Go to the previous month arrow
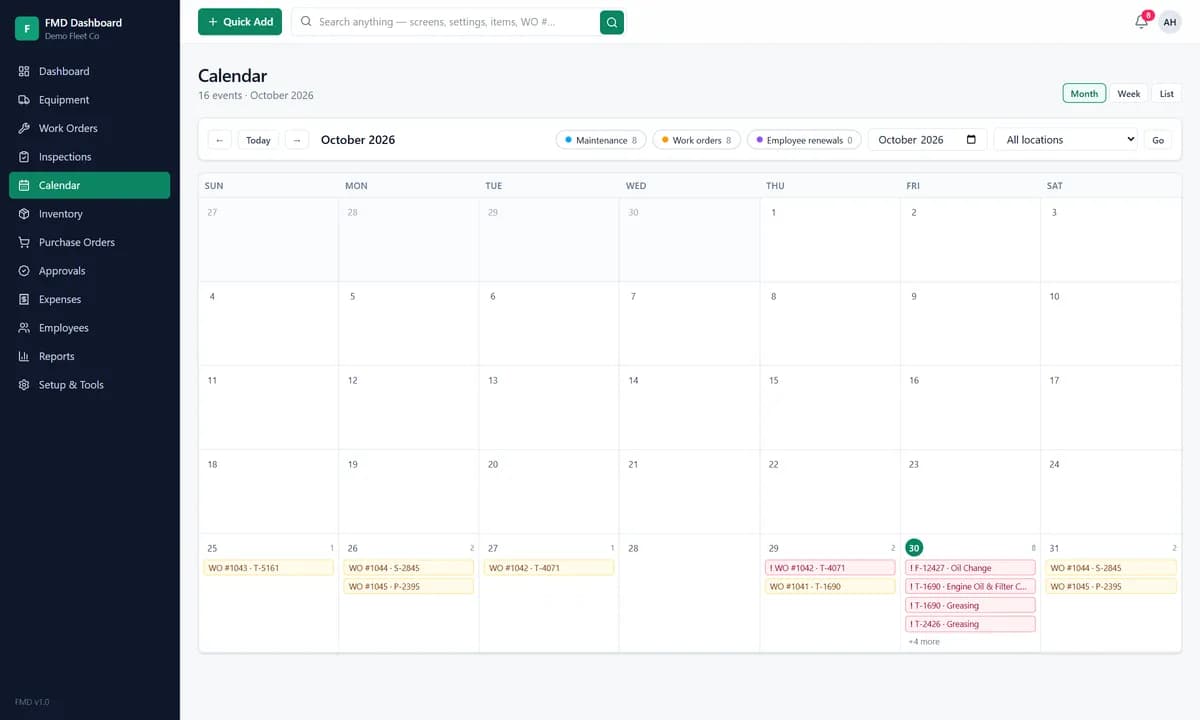 [220, 140]
